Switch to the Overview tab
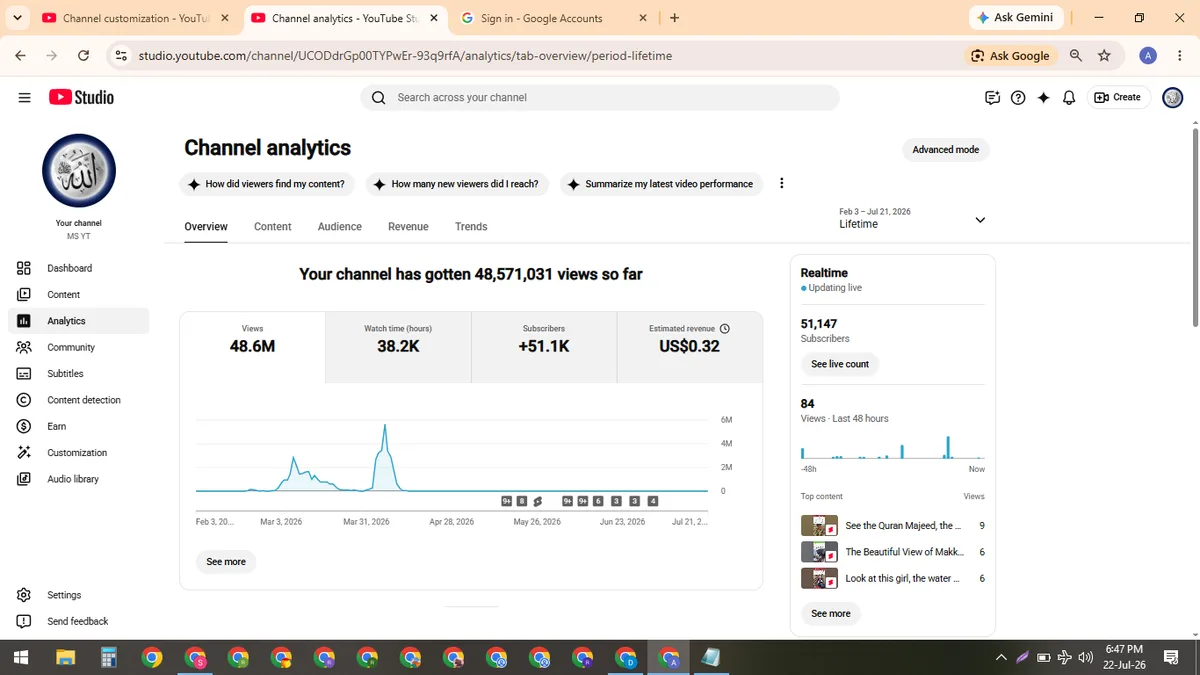The image size is (1200, 675). point(206,227)
